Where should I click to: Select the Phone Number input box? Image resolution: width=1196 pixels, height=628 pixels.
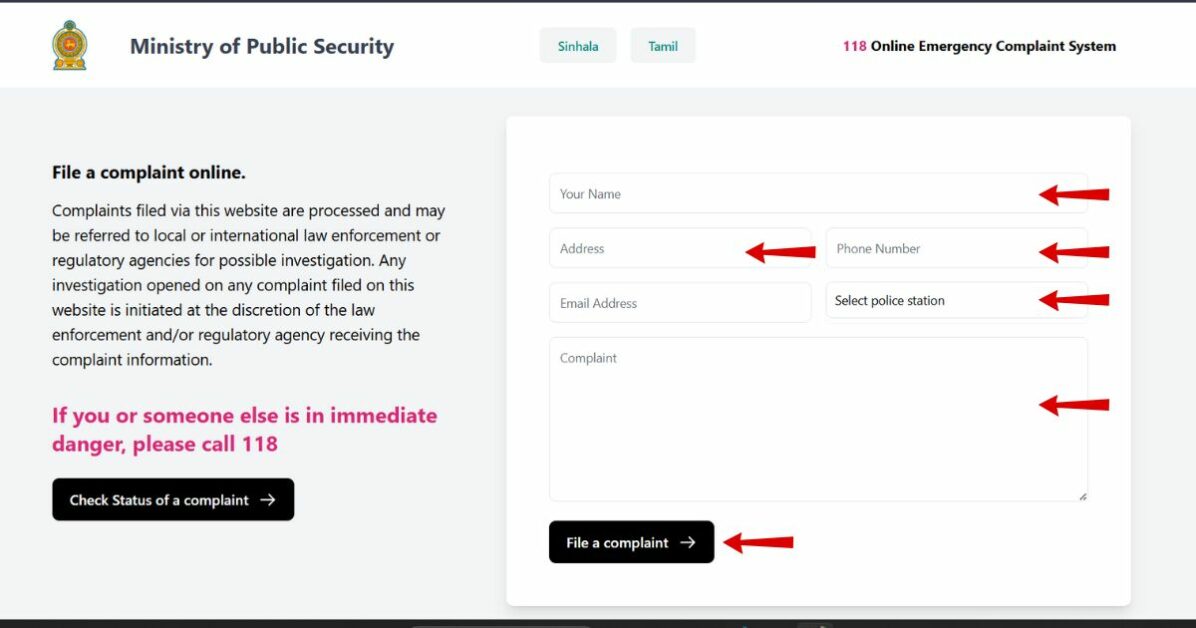pyautogui.click(x=930, y=249)
